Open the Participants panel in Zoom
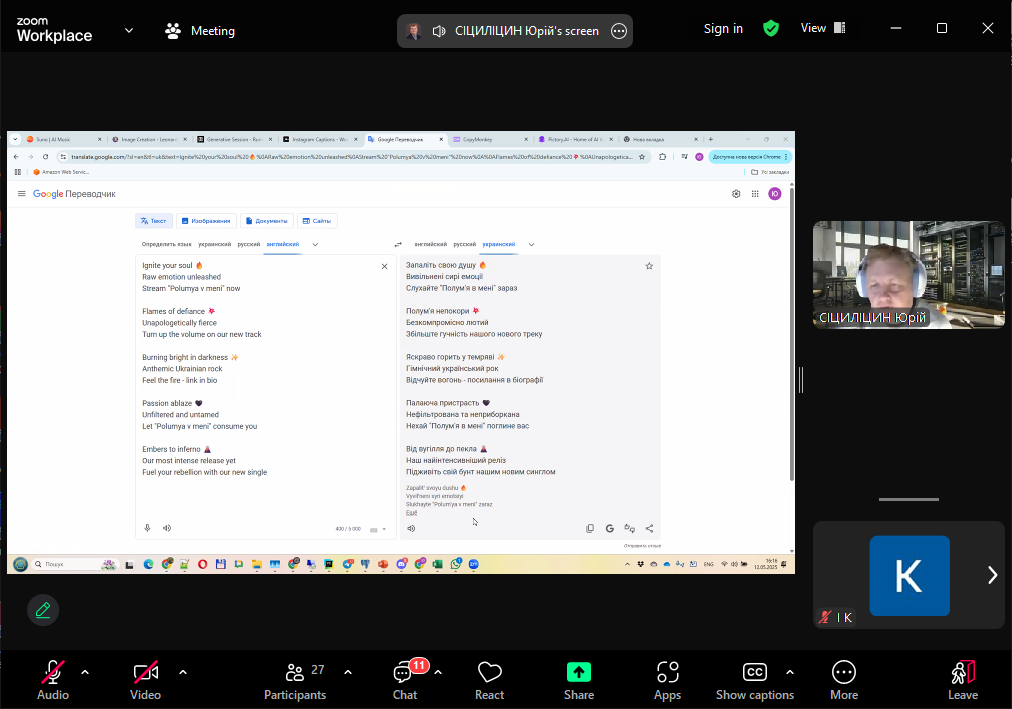The image size is (1012, 709). point(295,681)
